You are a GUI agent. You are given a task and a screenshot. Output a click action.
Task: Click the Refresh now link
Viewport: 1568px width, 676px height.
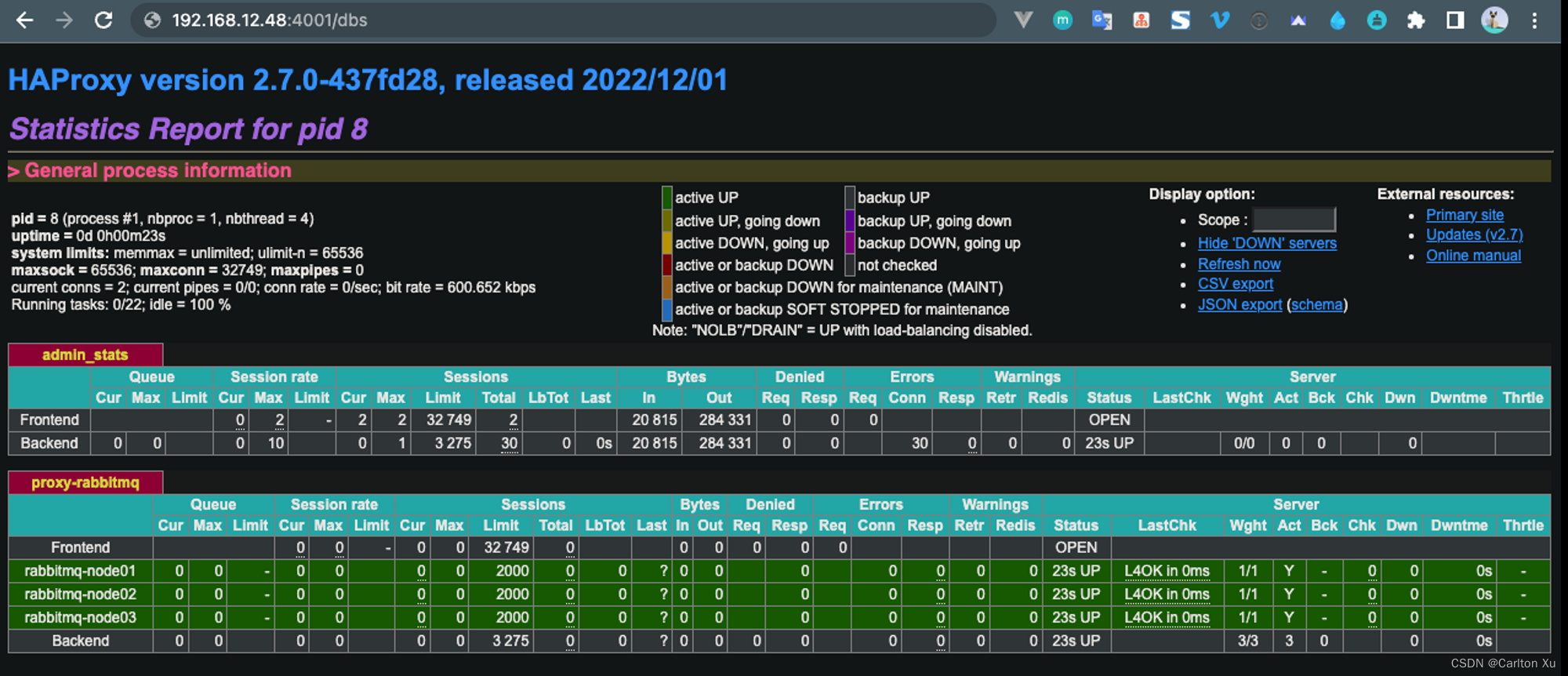click(1239, 264)
